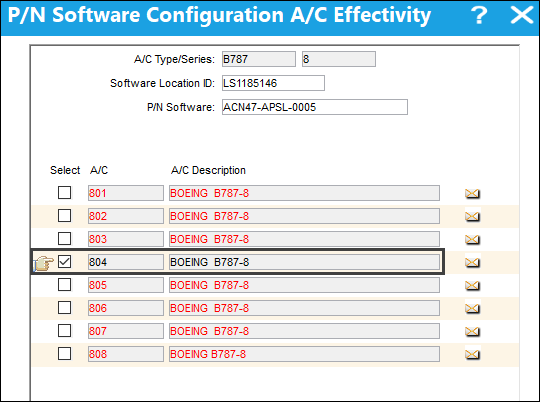The image size is (540, 402).
Task: Click the Software Location ID label
Action: pyautogui.click(x=162, y=83)
